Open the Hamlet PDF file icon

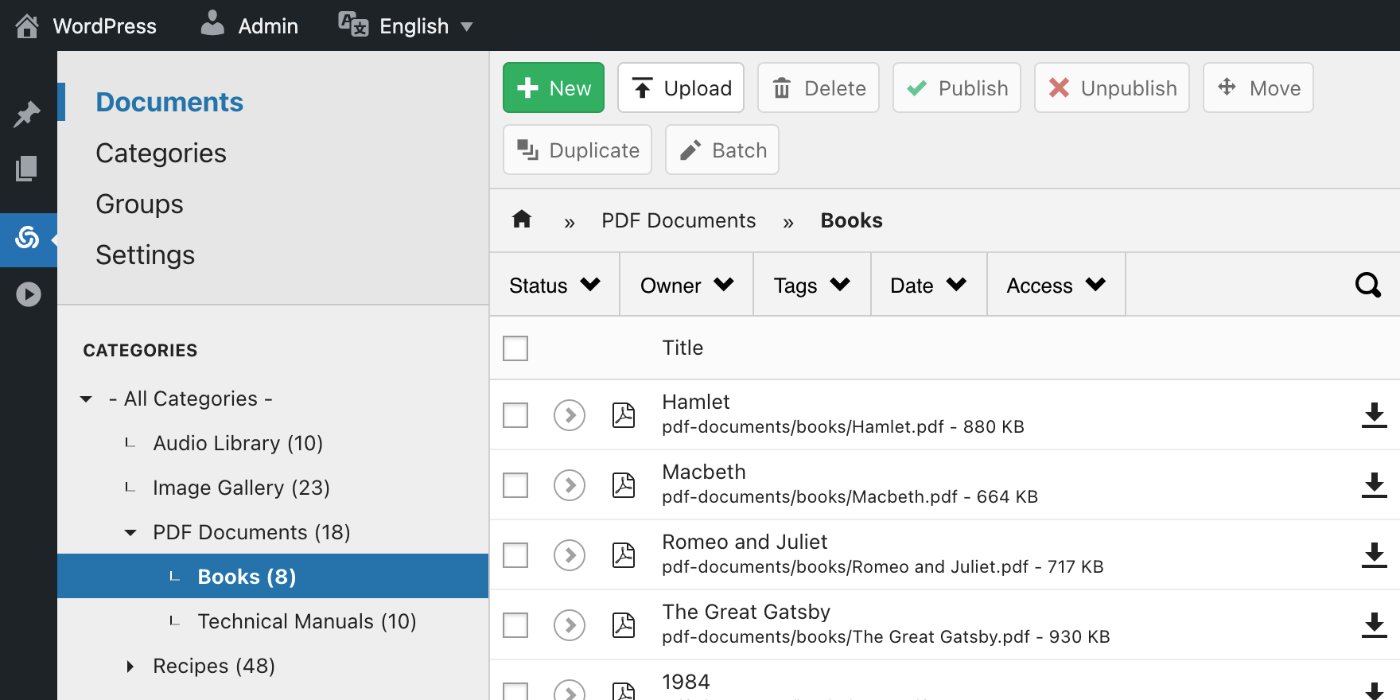[623, 414]
